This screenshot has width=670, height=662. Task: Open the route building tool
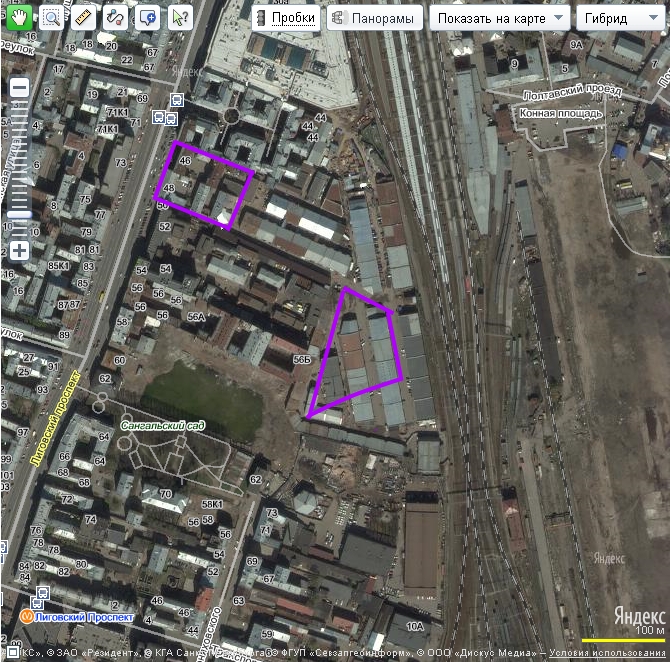pos(115,17)
